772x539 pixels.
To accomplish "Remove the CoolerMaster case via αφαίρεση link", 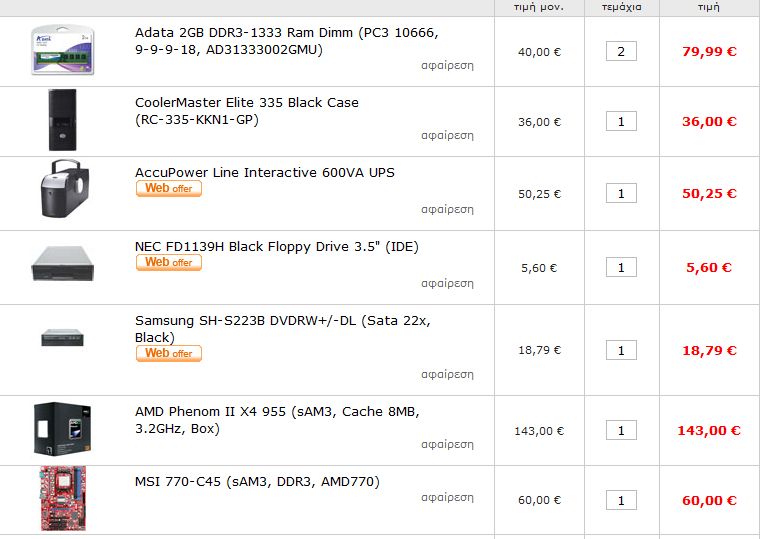I will [x=447, y=135].
